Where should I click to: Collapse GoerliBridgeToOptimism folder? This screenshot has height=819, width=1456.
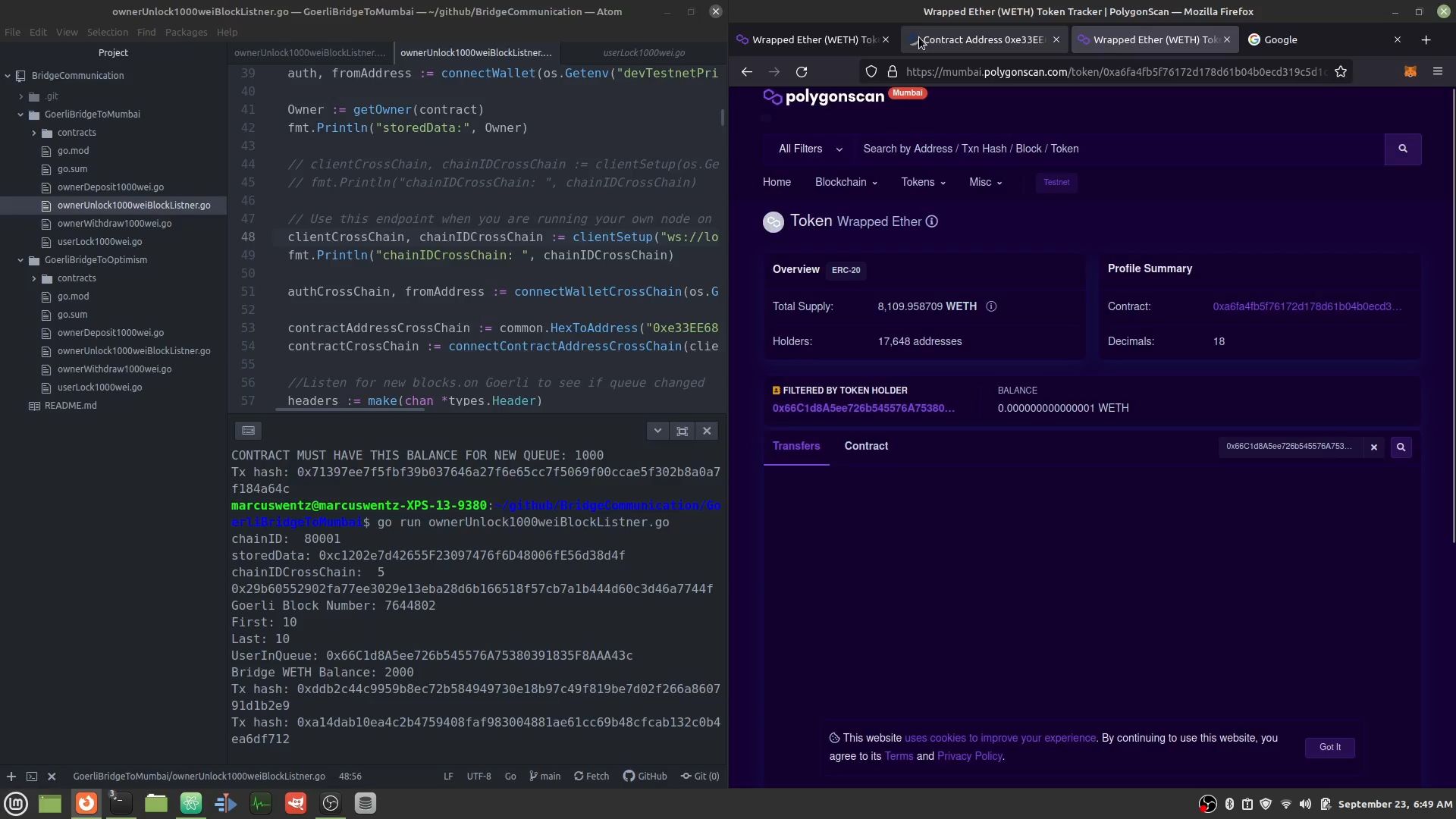(21, 260)
